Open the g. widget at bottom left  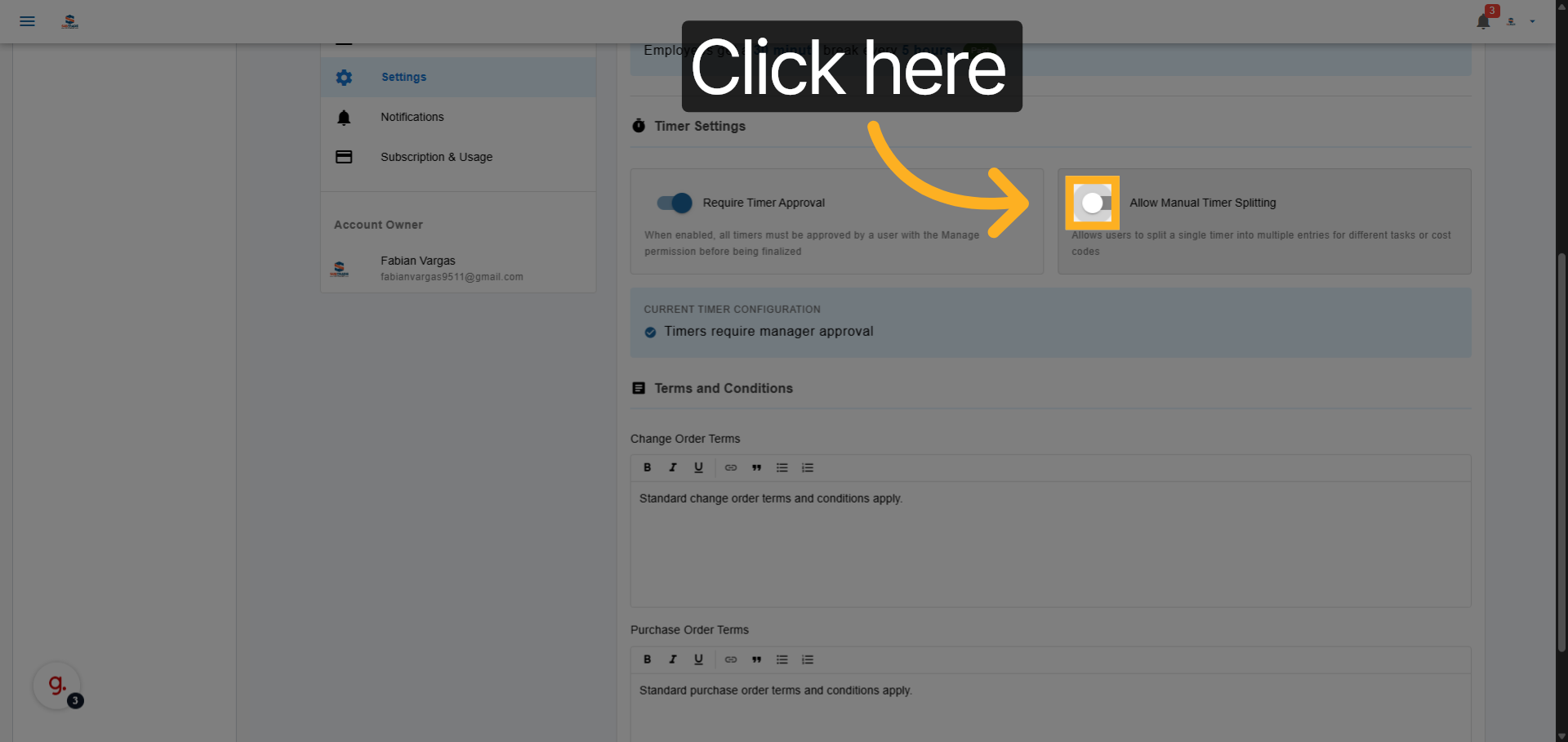click(x=56, y=686)
